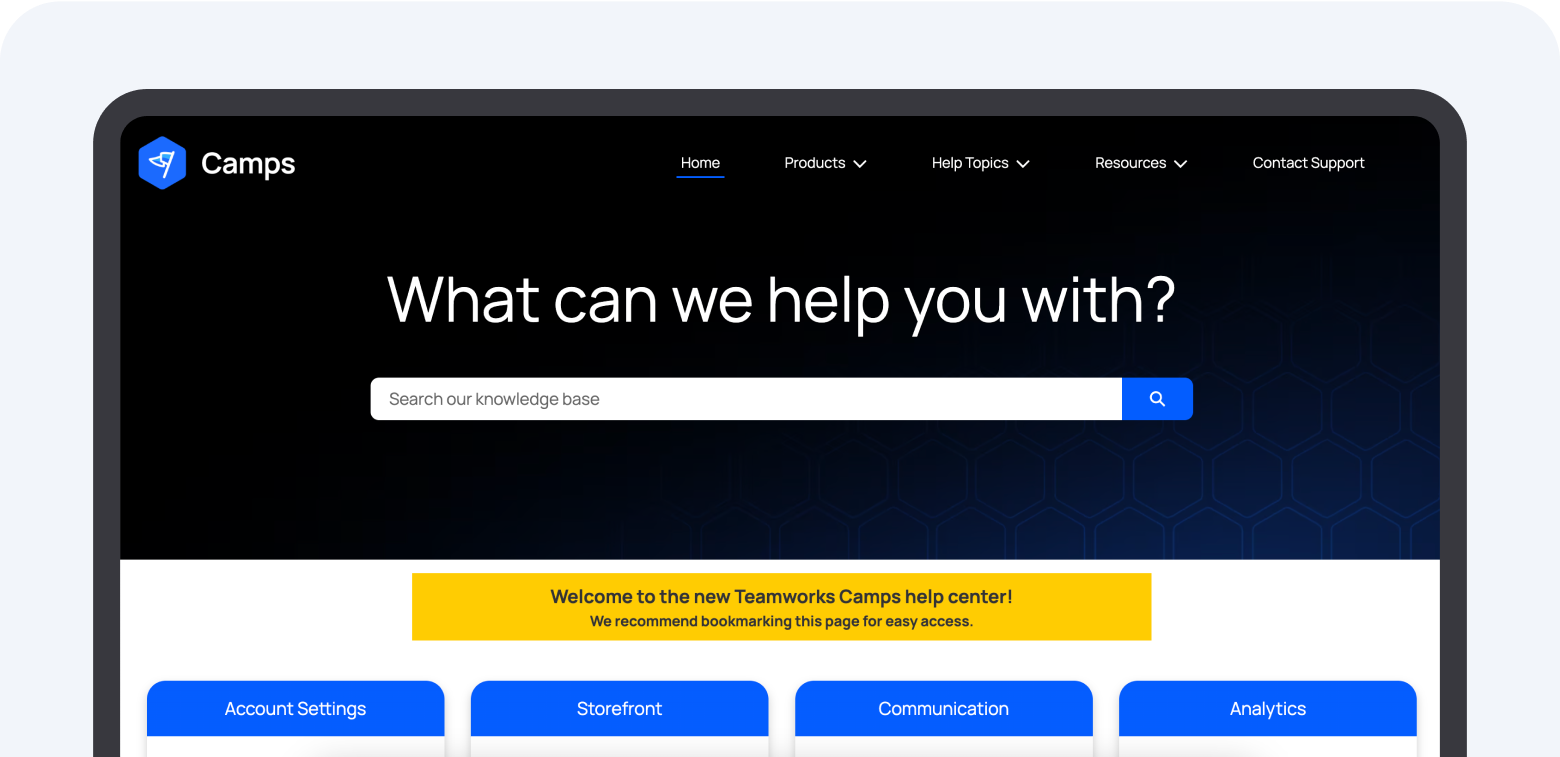This screenshot has height=757, width=1560.
Task: Expand the Help Topics chevron arrow
Action: click(x=1023, y=164)
